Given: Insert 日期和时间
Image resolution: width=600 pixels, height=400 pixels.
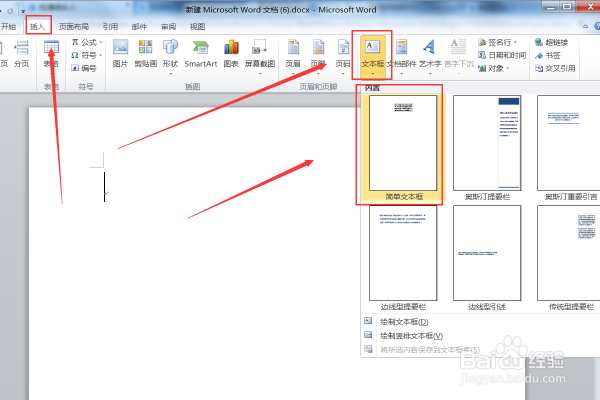Looking at the screenshot, I should click(502, 56).
